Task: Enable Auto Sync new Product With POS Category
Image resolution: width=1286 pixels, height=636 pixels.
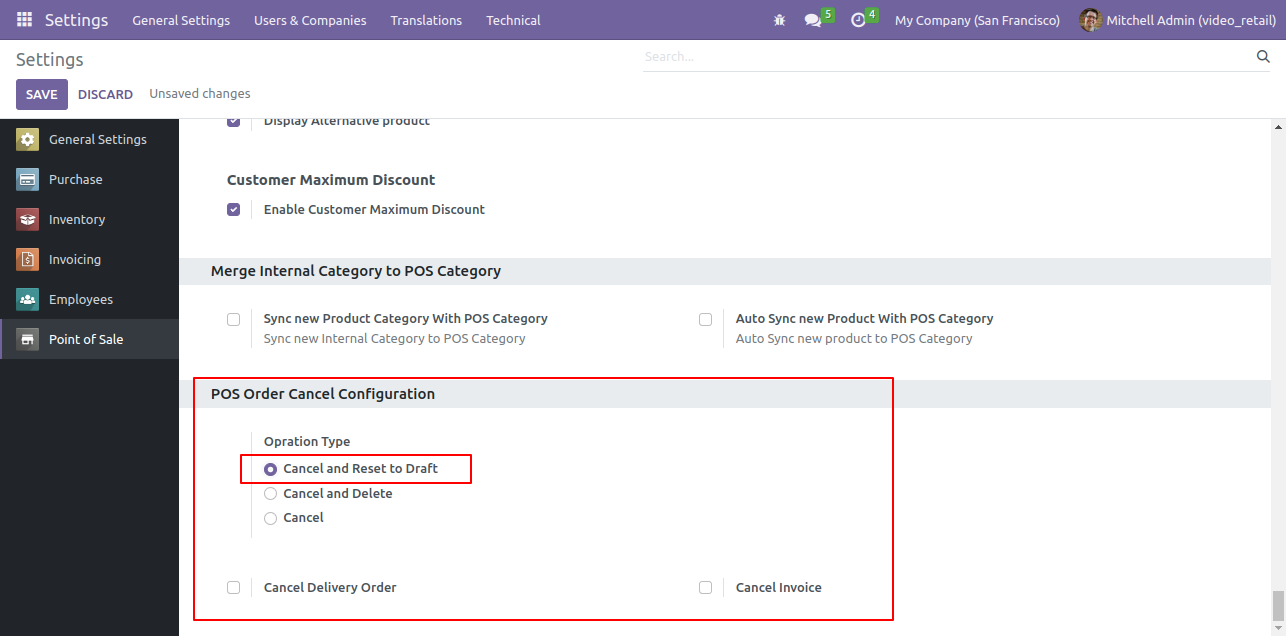Action: coord(706,320)
